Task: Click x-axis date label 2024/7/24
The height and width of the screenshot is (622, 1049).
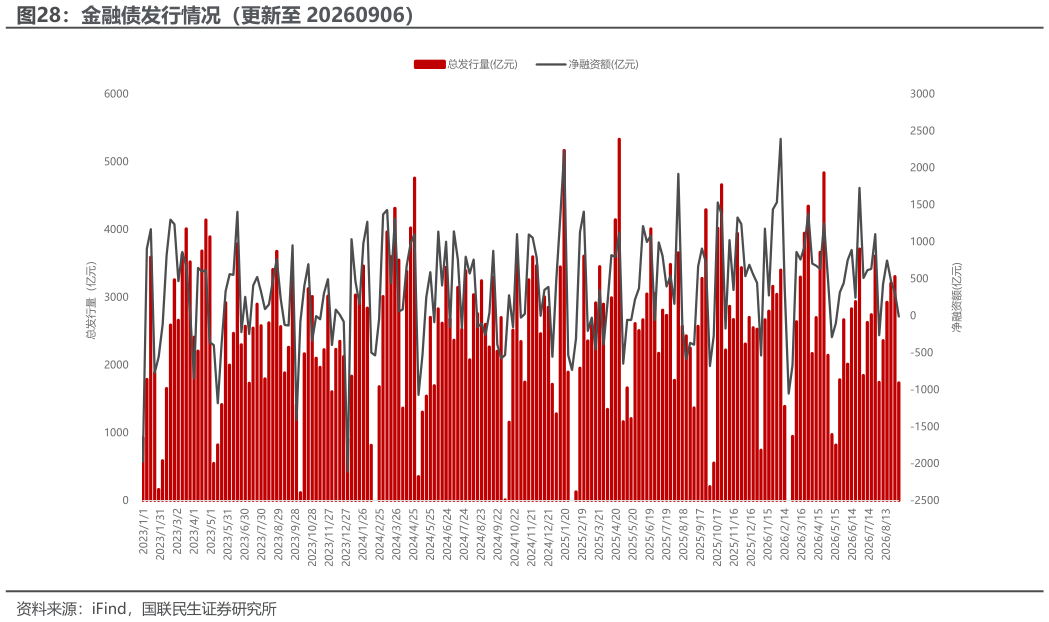Action: point(464,535)
